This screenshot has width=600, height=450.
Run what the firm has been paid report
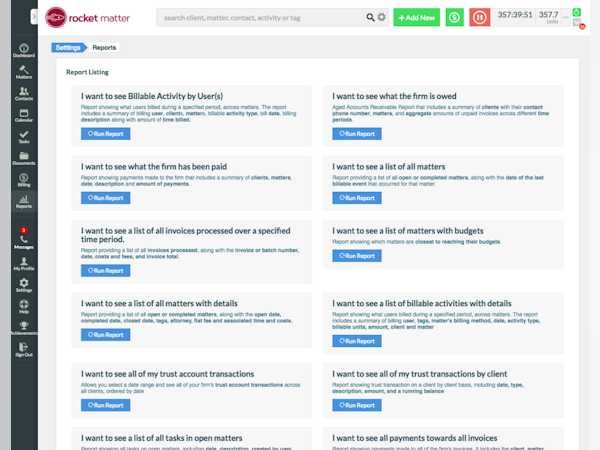click(106, 198)
